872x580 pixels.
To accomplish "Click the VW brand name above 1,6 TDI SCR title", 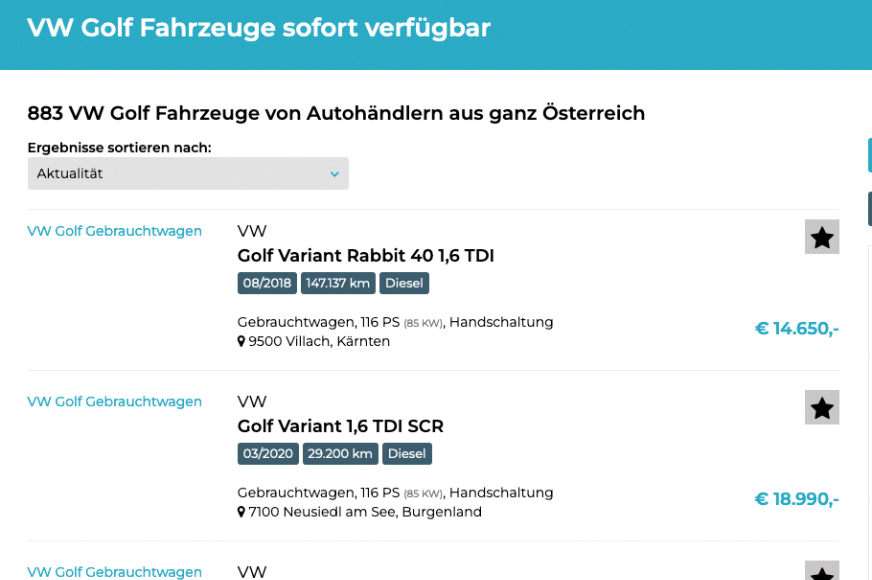I will pos(252,401).
